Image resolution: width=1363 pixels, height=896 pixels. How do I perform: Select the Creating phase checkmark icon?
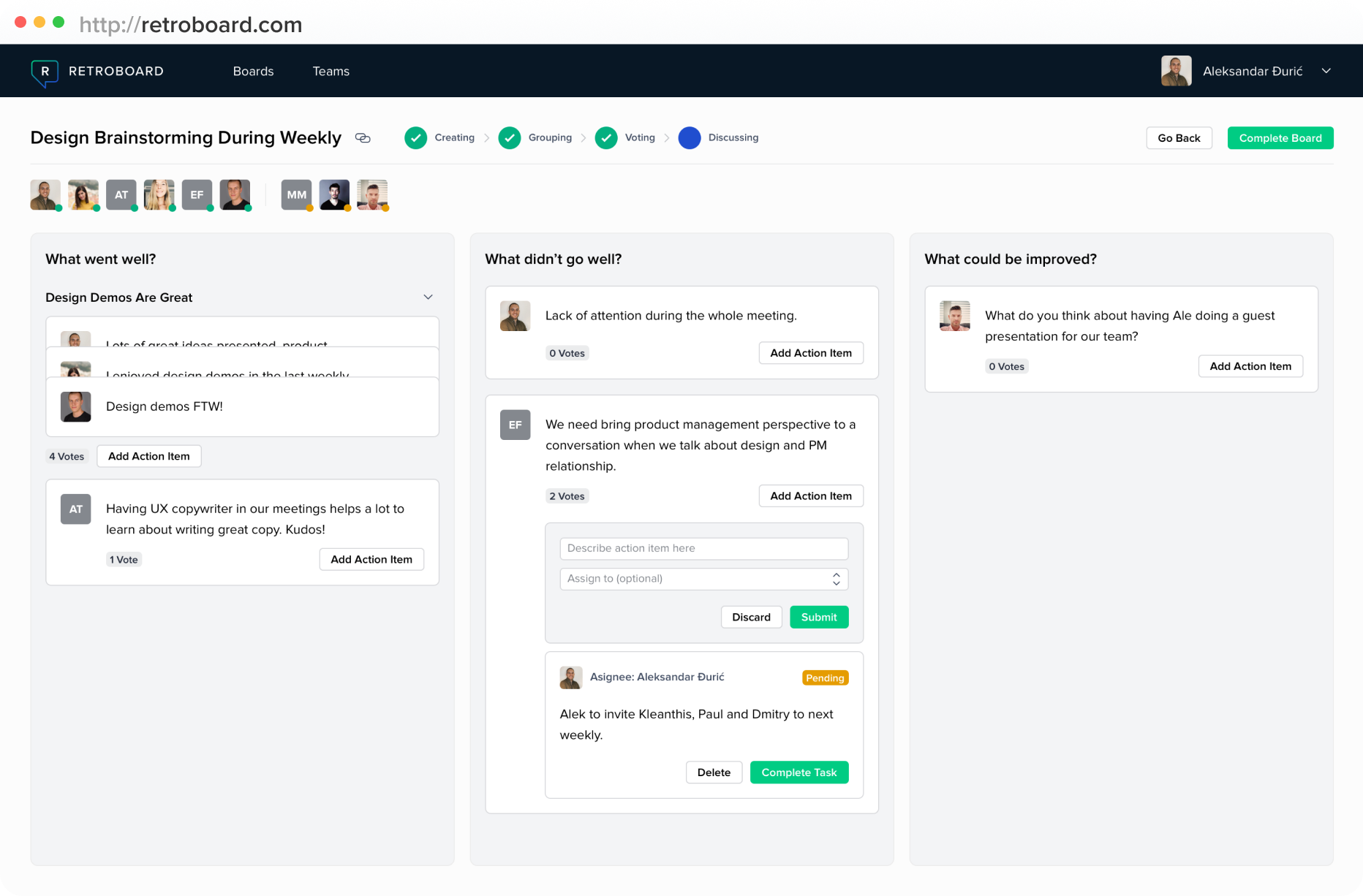click(416, 137)
